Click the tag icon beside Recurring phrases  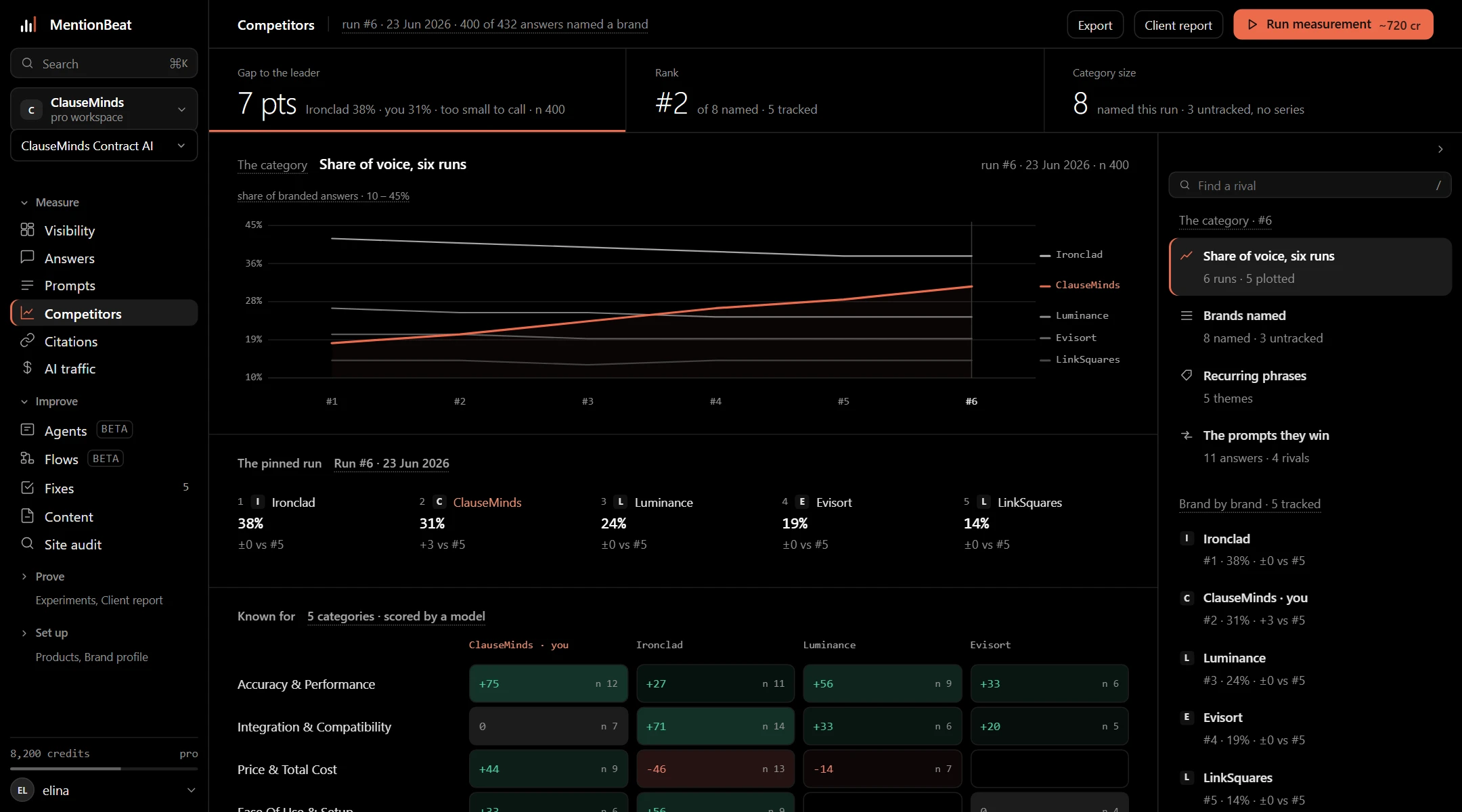click(1187, 376)
